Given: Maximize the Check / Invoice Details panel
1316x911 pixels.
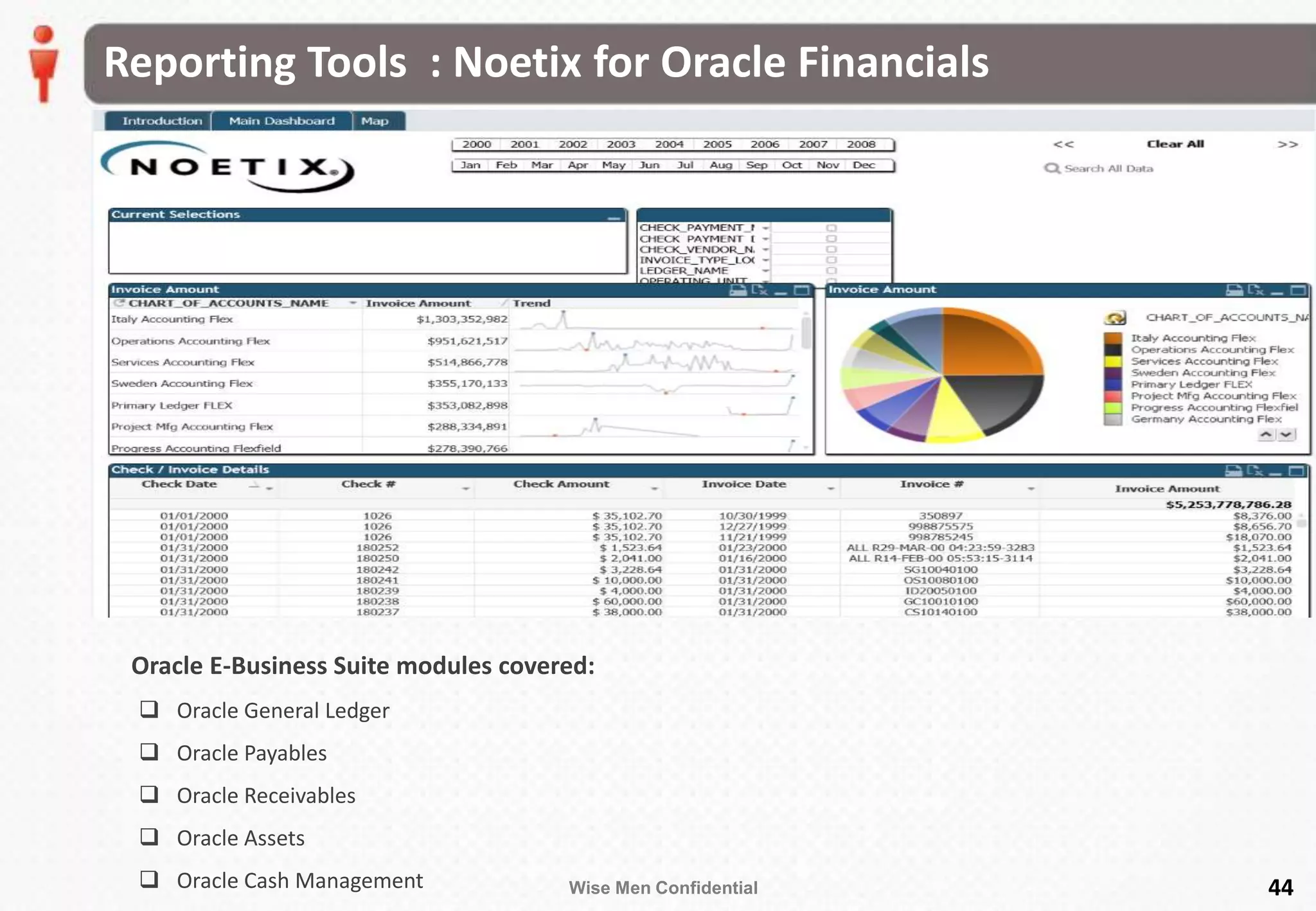Looking at the screenshot, I should click(1297, 471).
